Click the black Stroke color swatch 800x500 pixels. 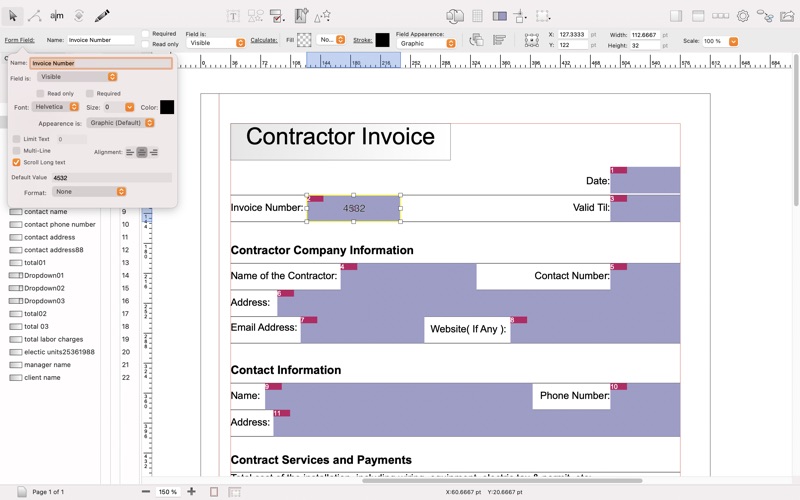coord(382,40)
